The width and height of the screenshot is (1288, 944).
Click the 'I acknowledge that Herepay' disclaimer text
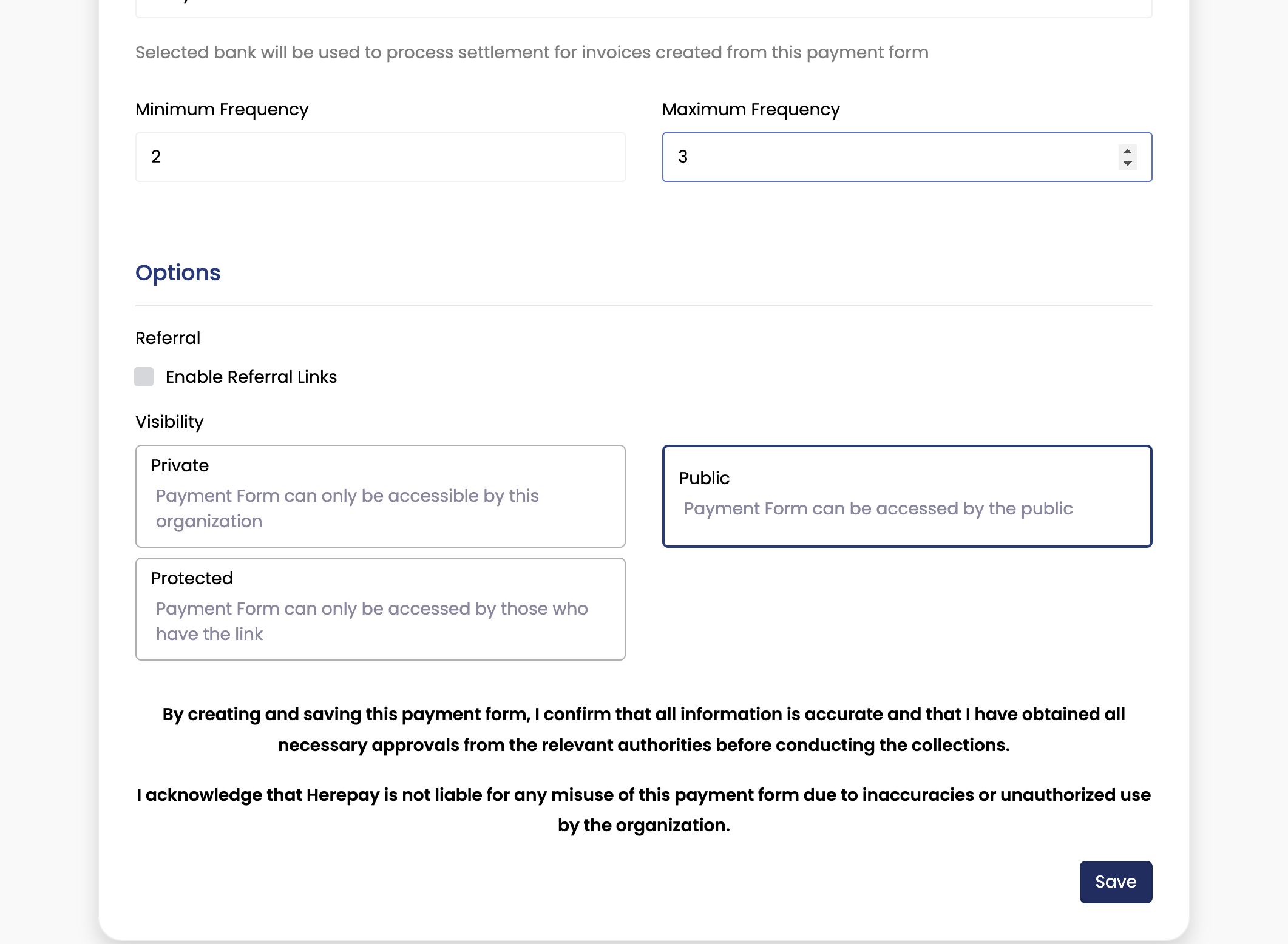coord(643,810)
